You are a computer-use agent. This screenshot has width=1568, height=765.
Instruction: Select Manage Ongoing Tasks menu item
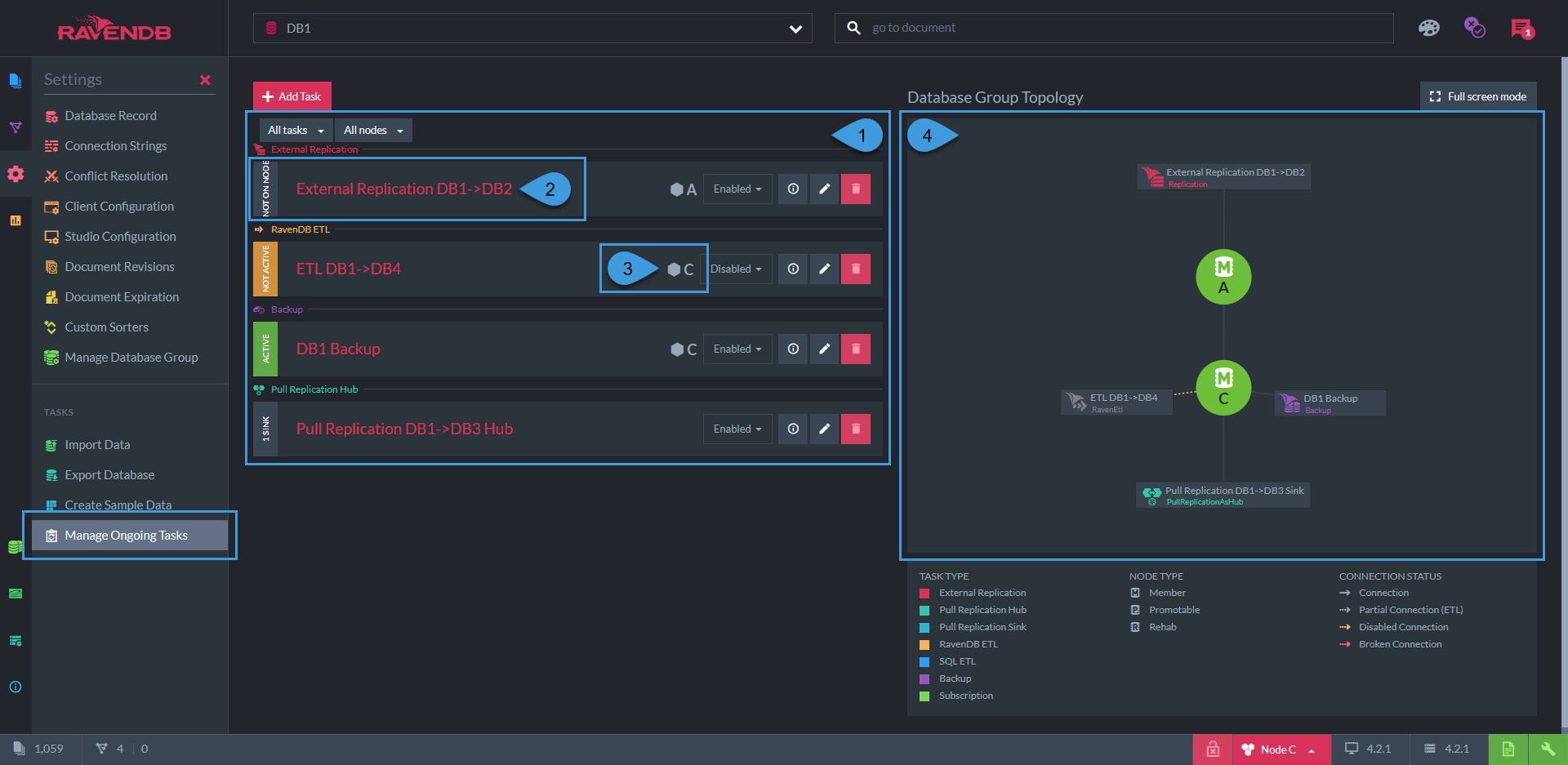point(130,536)
